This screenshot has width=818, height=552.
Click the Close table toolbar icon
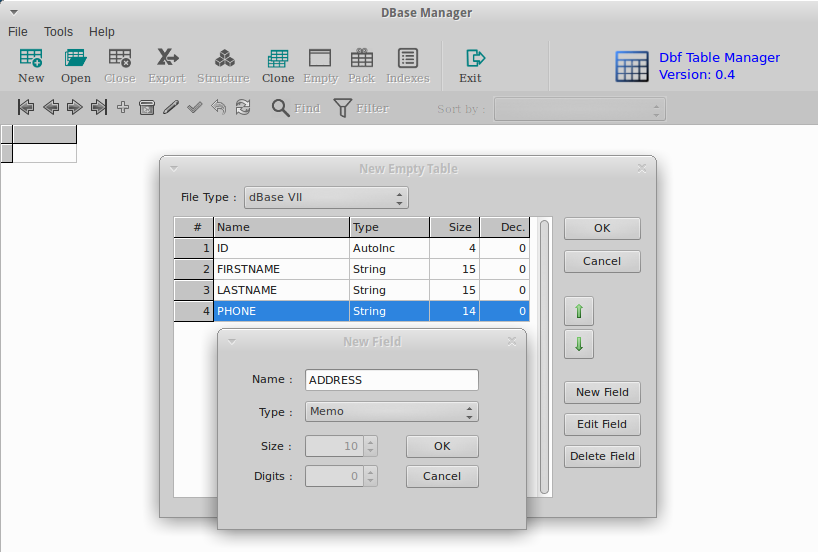click(120, 58)
